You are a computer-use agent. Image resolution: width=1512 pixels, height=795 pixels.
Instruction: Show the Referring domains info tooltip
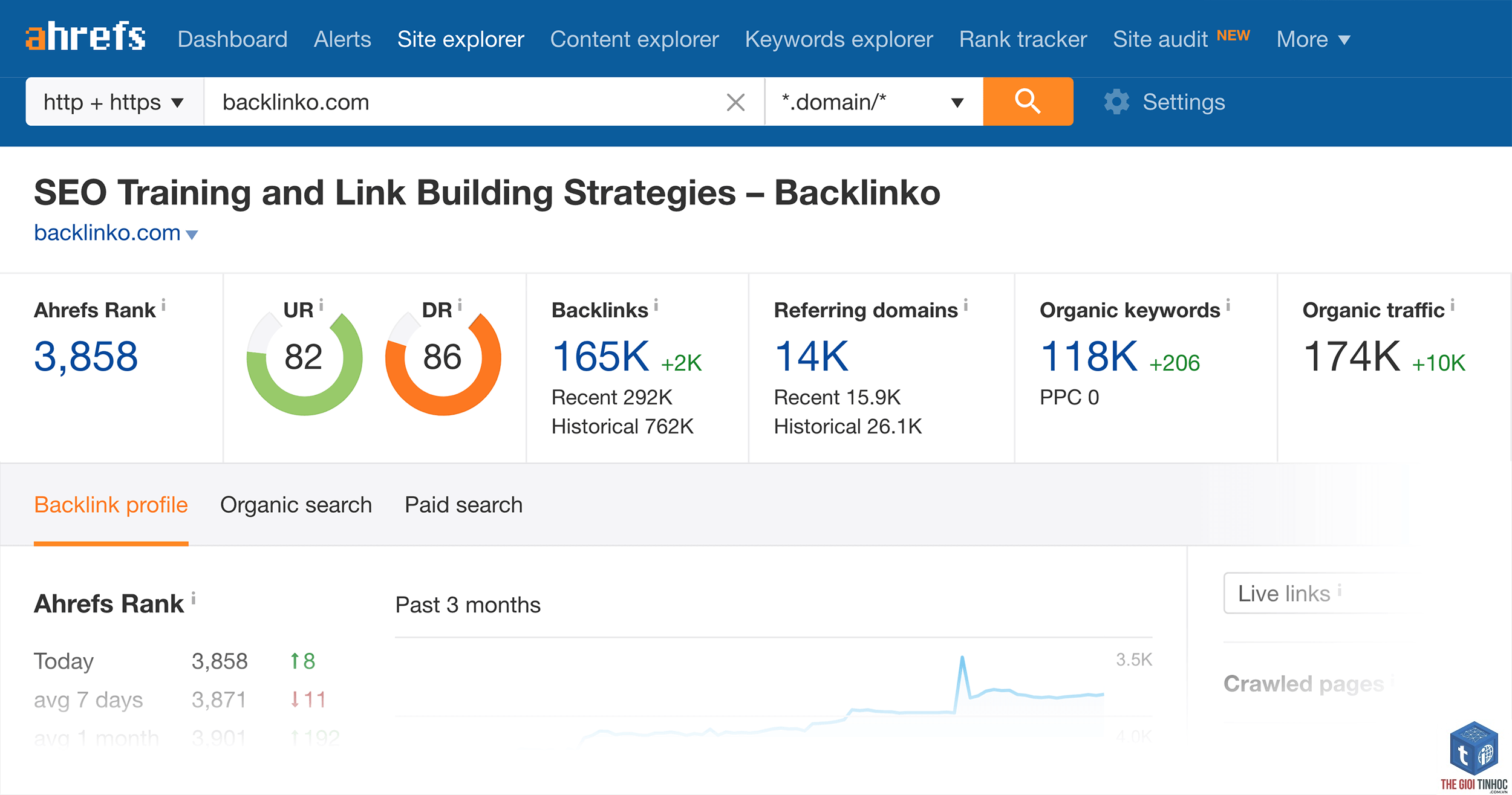(x=966, y=306)
